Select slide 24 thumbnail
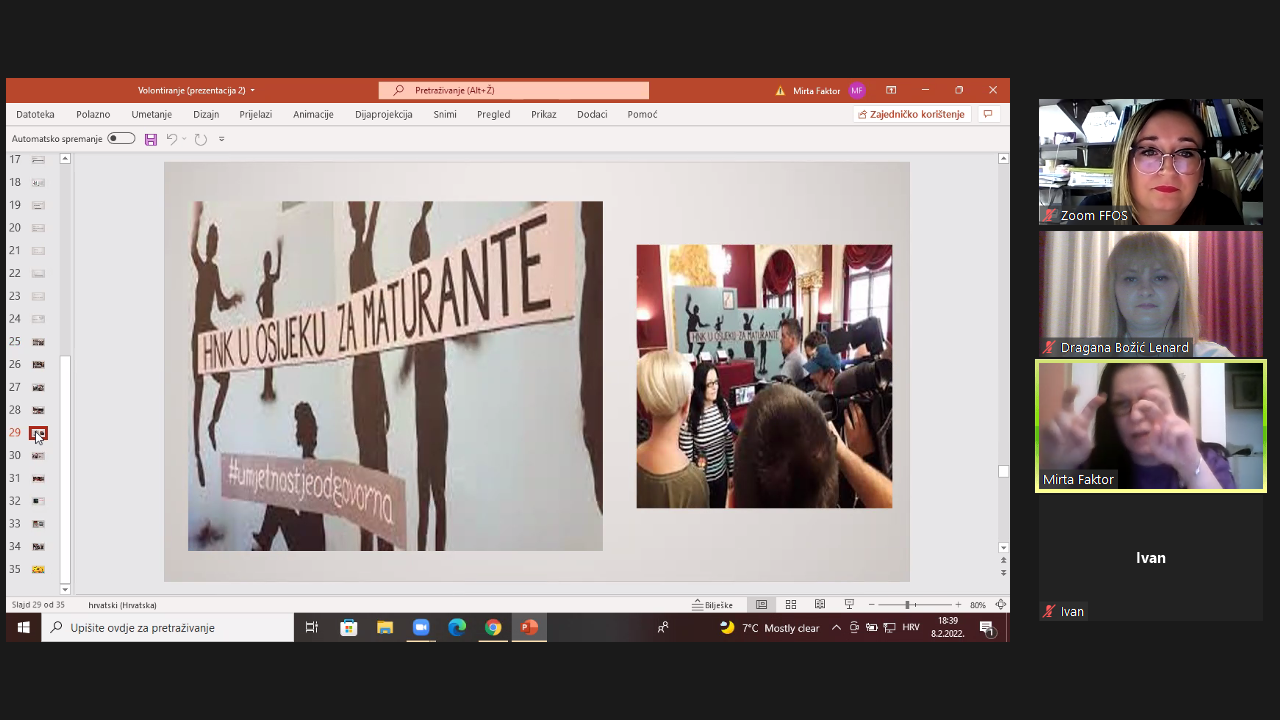Viewport: 1280px width, 720px height. coord(38,319)
